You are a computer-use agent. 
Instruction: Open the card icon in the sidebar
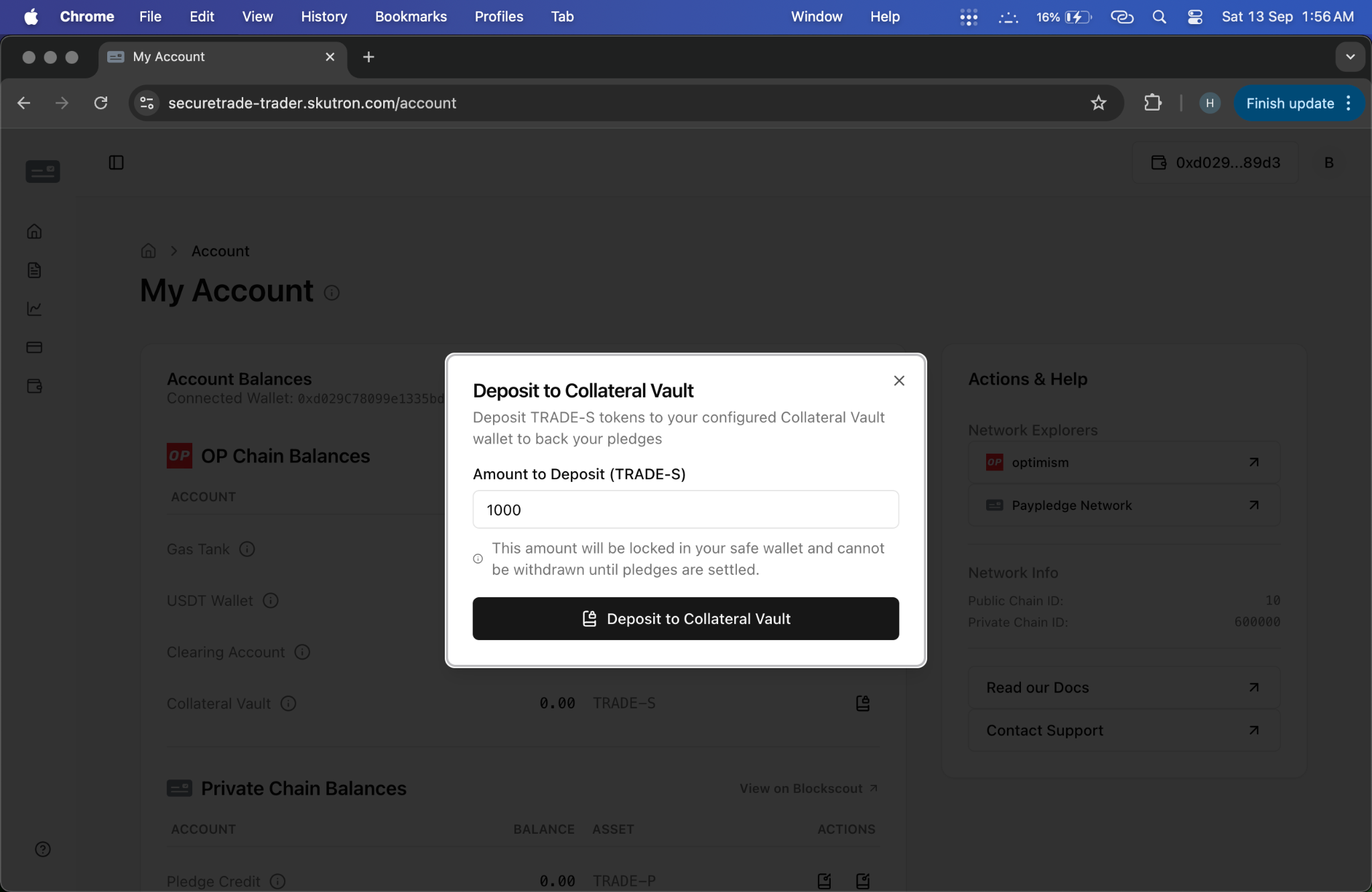34,347
